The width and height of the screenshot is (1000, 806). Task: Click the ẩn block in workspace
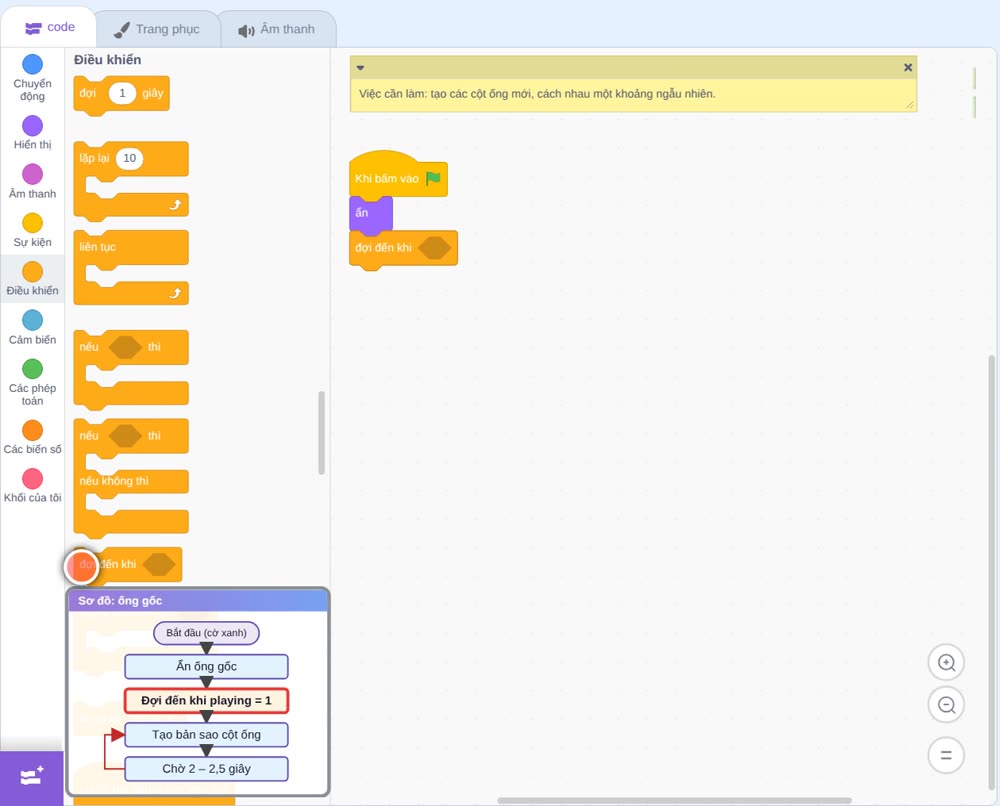point(371,214)
